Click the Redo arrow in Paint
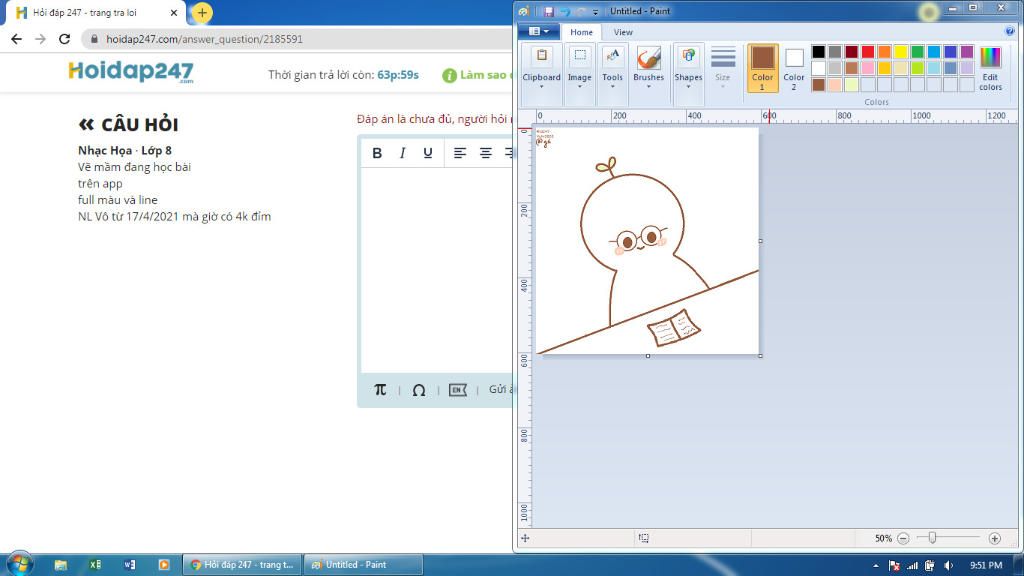Screen dimensions: 1024x576 [x=581, y=12]
